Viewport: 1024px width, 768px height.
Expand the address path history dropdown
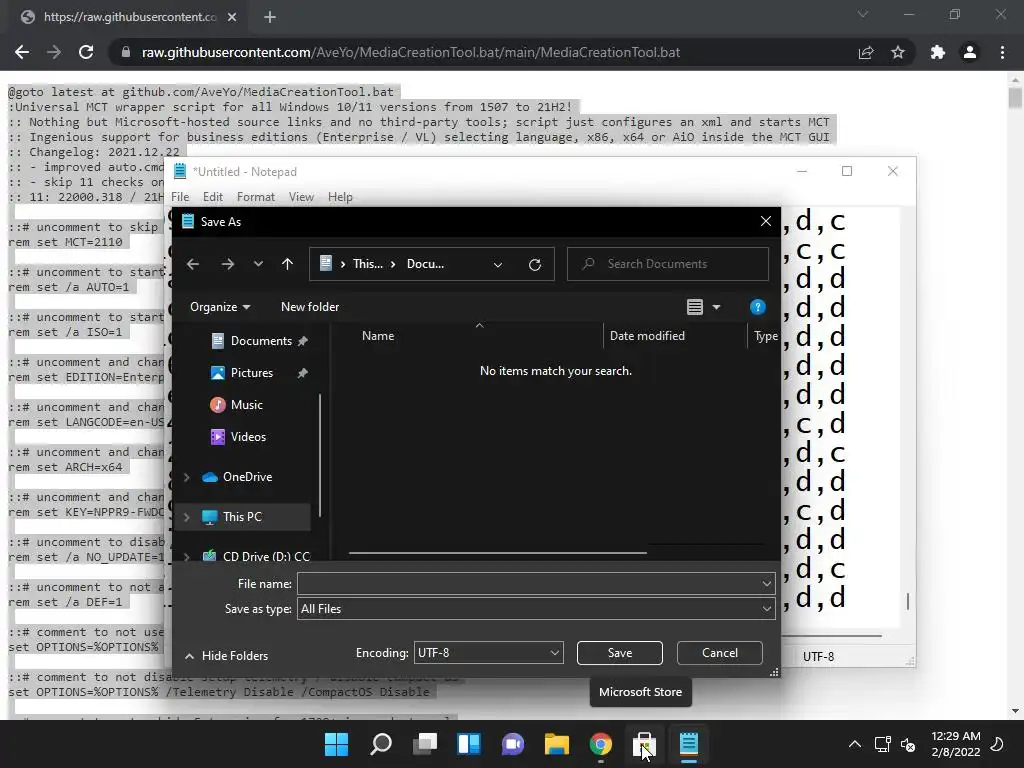[x=498, y=264]
